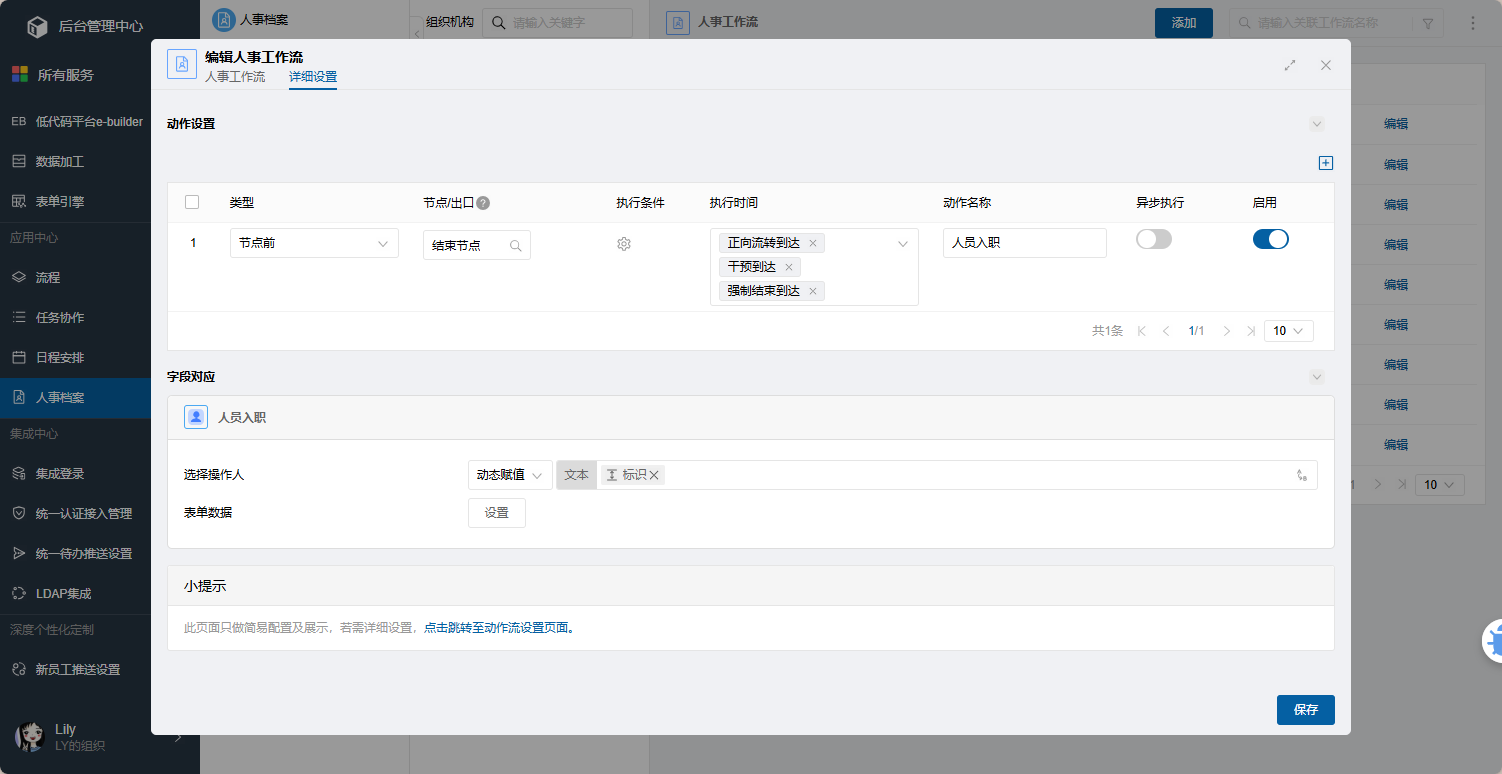Disable the 启用 switch

tap(1270, 240)
